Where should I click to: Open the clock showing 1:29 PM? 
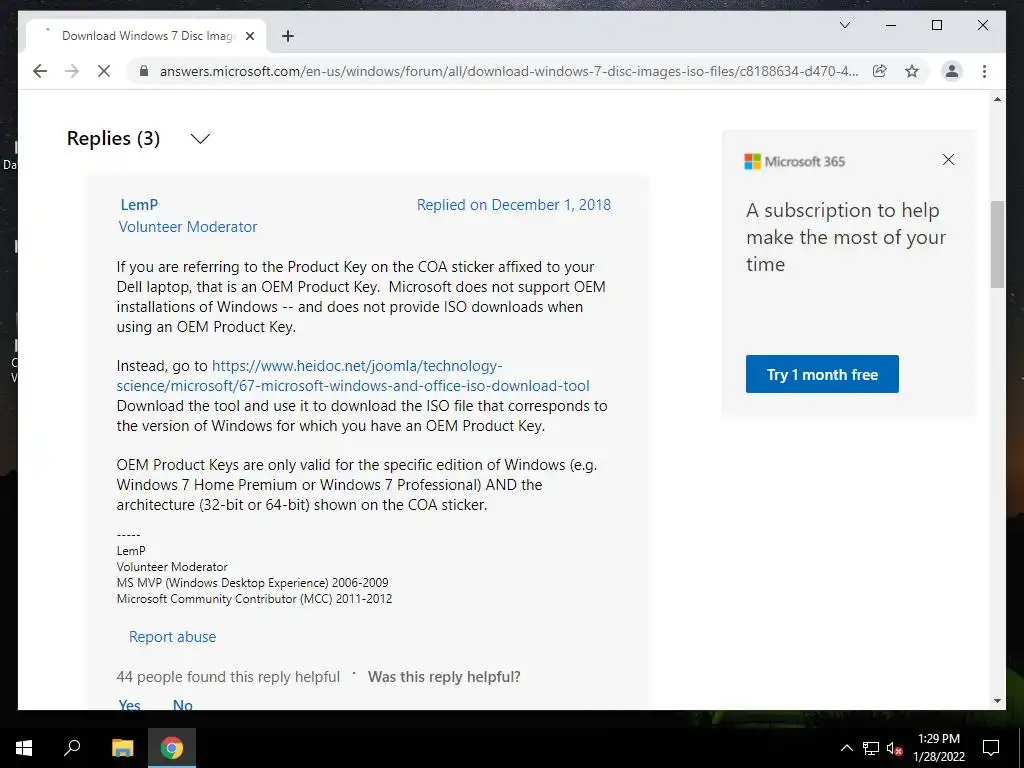939,748
